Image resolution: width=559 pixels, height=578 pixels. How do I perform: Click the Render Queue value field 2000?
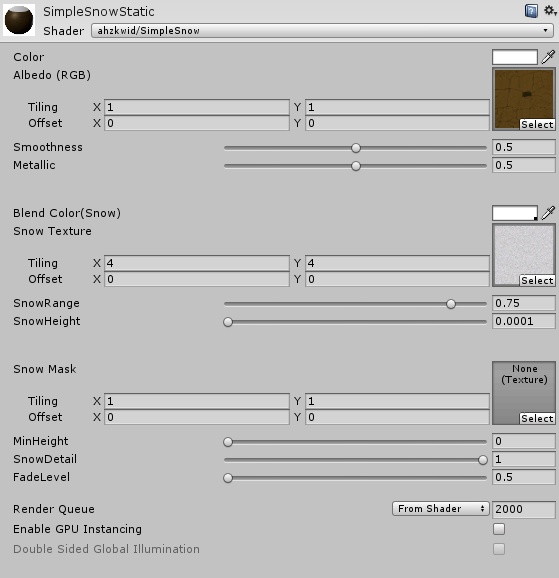click(524, 509)
